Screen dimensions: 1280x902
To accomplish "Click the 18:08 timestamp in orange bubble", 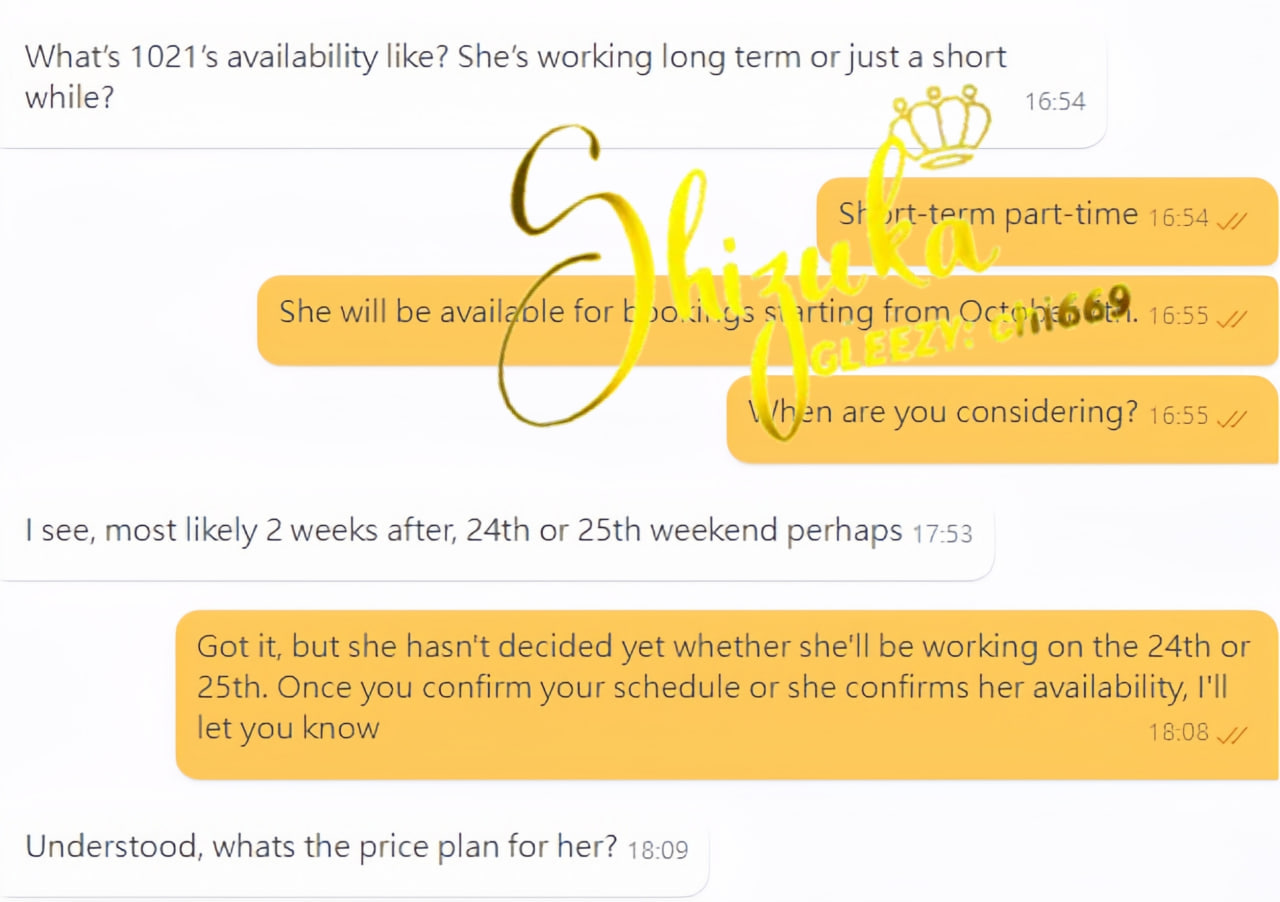I will click(1178, 732).
